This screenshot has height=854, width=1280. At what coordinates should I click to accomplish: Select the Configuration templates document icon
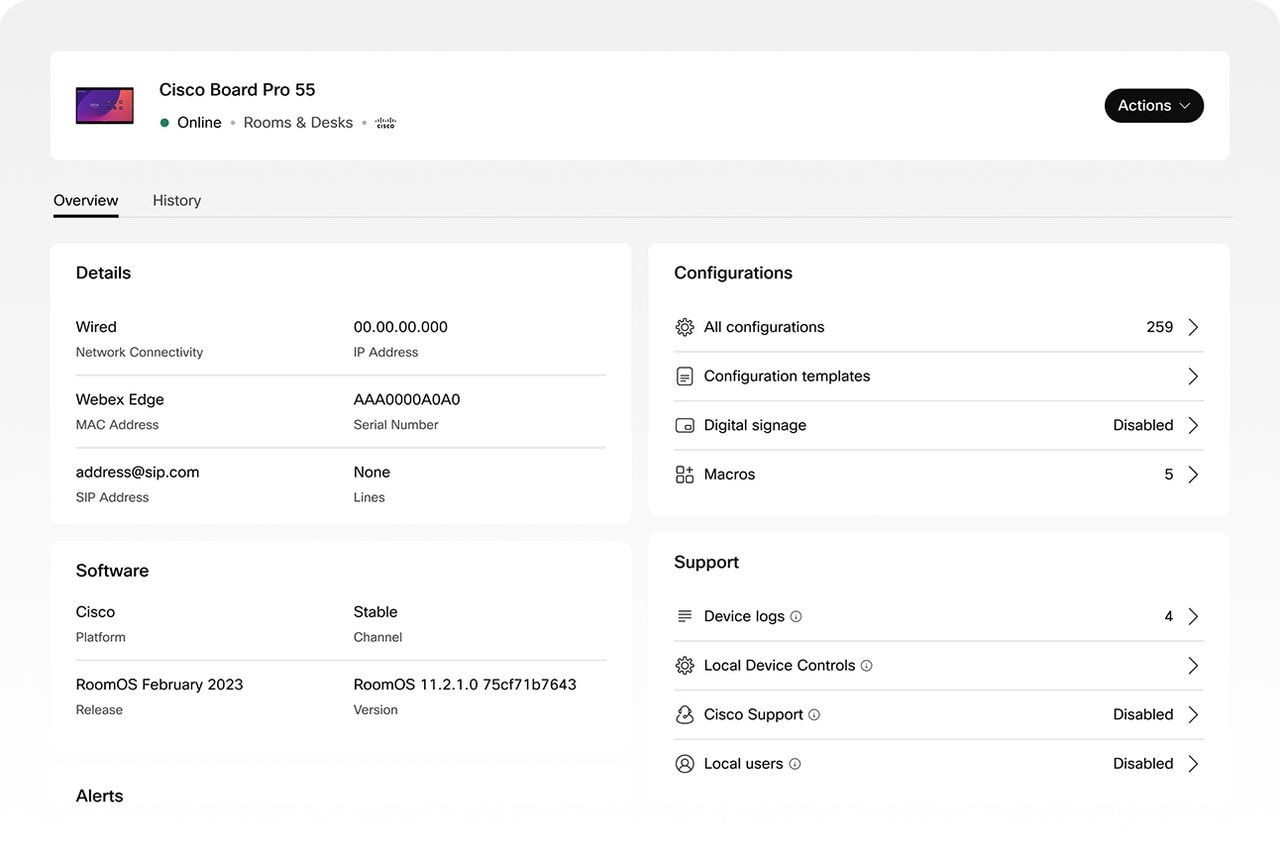pos(684,375)
